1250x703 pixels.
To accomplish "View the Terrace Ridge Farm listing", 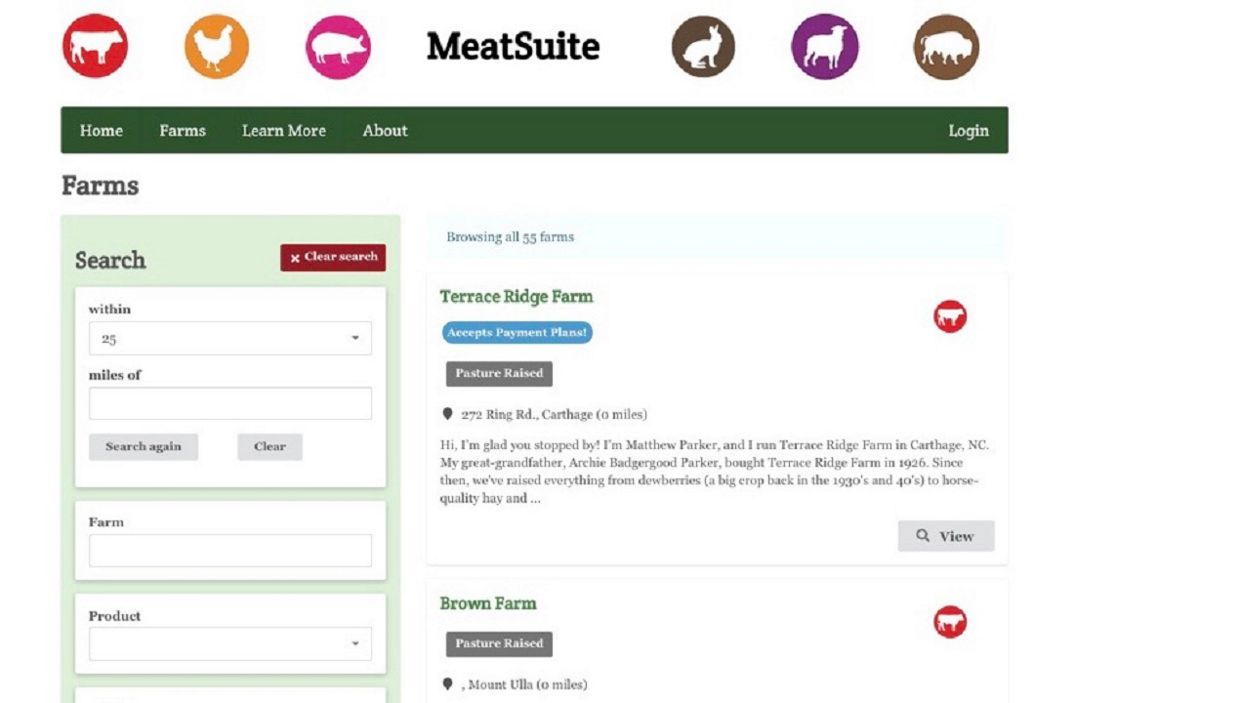I will click(x=946, y=536).
